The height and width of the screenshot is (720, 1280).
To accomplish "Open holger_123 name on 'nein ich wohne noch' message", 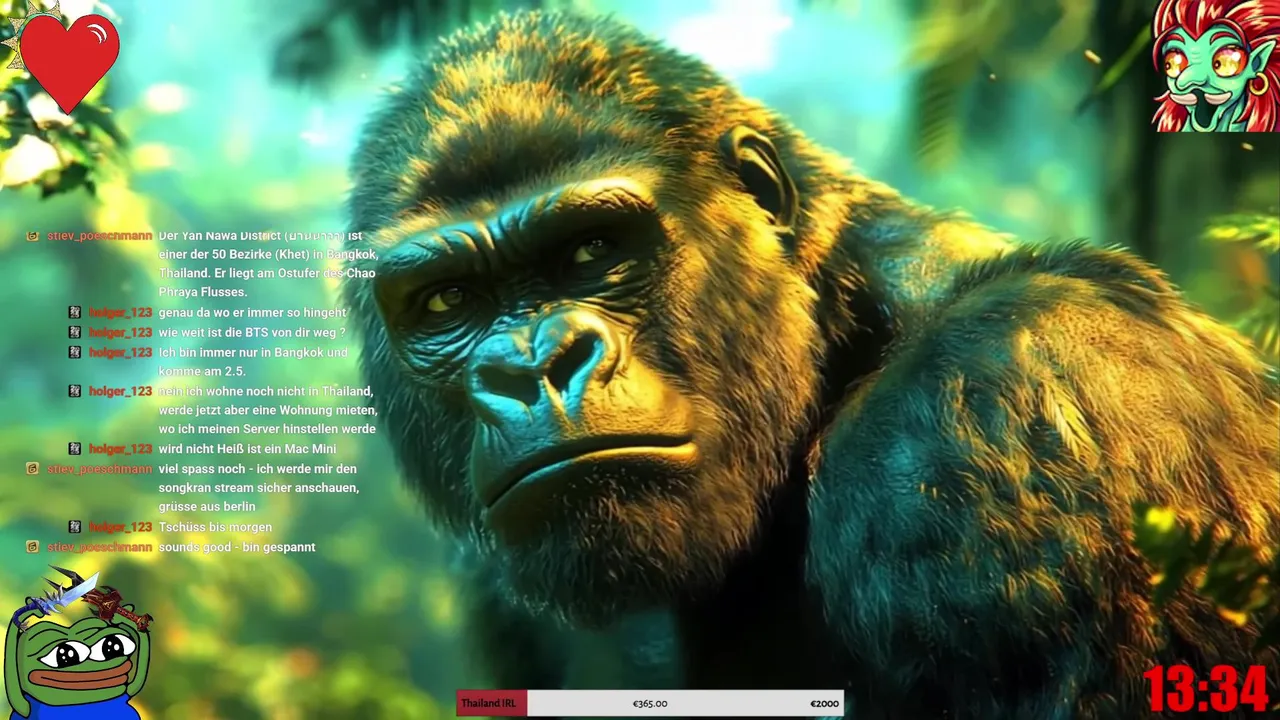I will click(120, 391).
